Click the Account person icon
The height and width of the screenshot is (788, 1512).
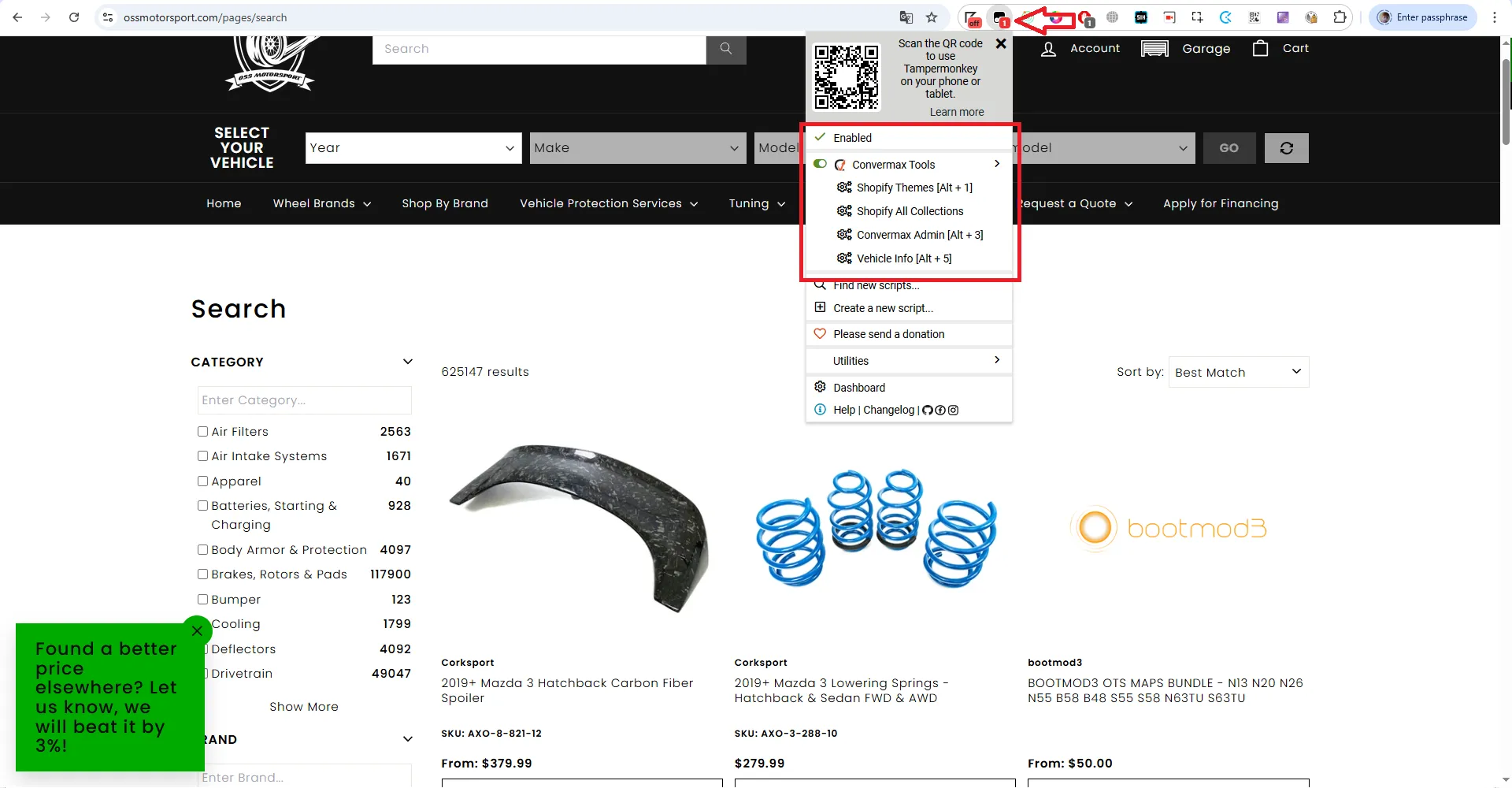pos(1048,50)
